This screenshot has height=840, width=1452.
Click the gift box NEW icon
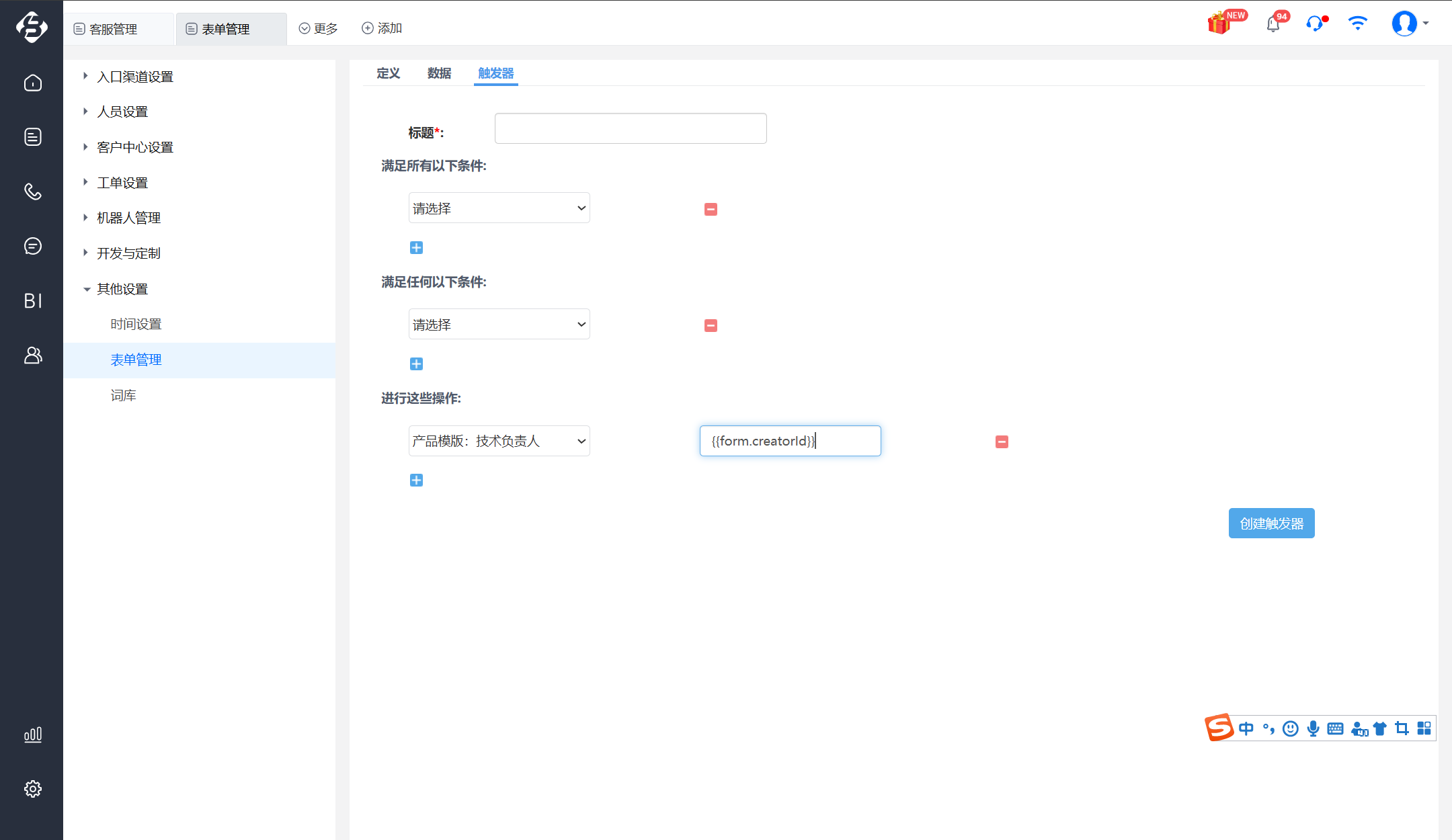(x=1219, y=24)
